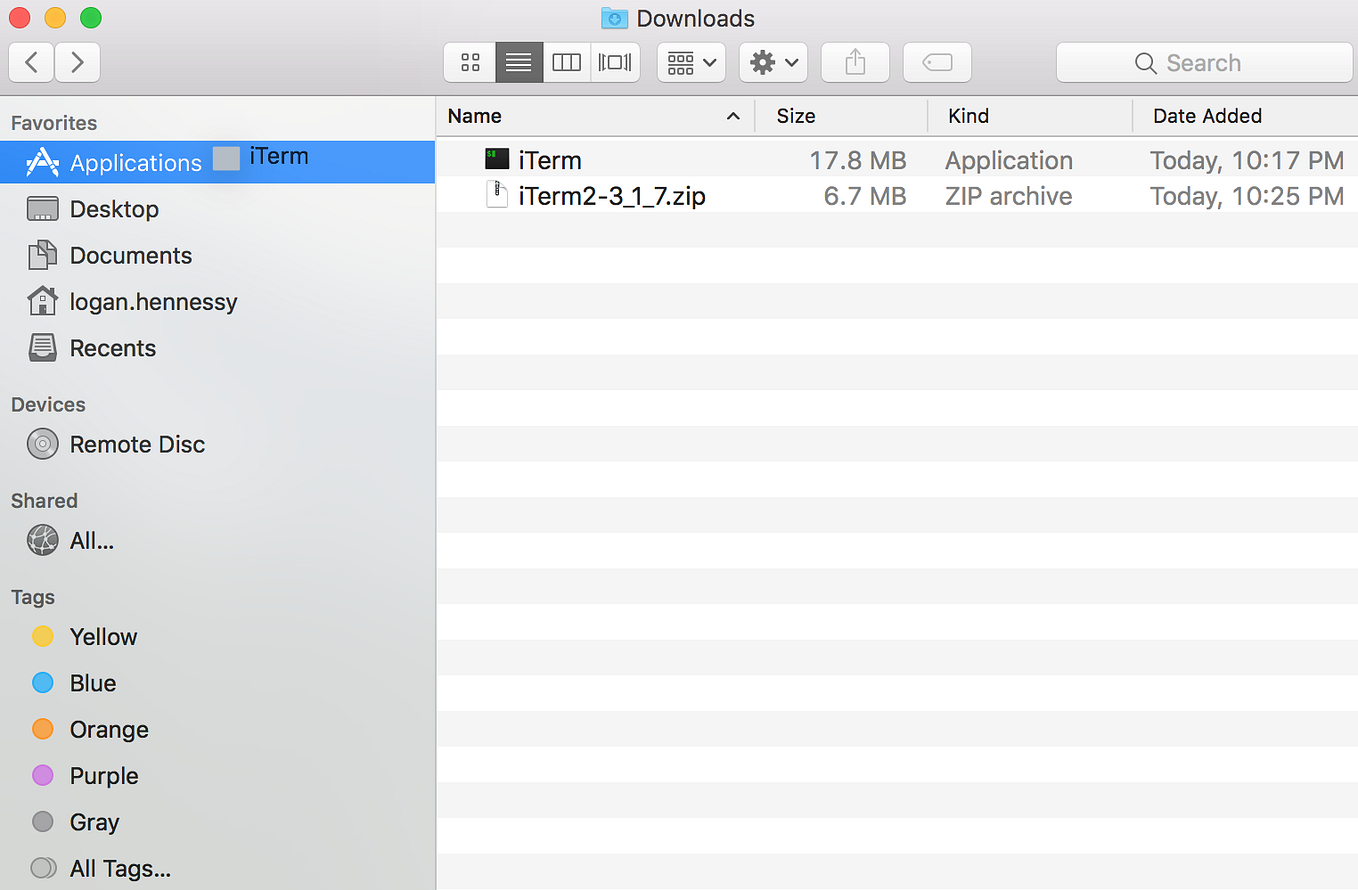Switch to icon view
Image resolution: width=1358 pixels, height=890 pixels.
click(x=470, y=63)
